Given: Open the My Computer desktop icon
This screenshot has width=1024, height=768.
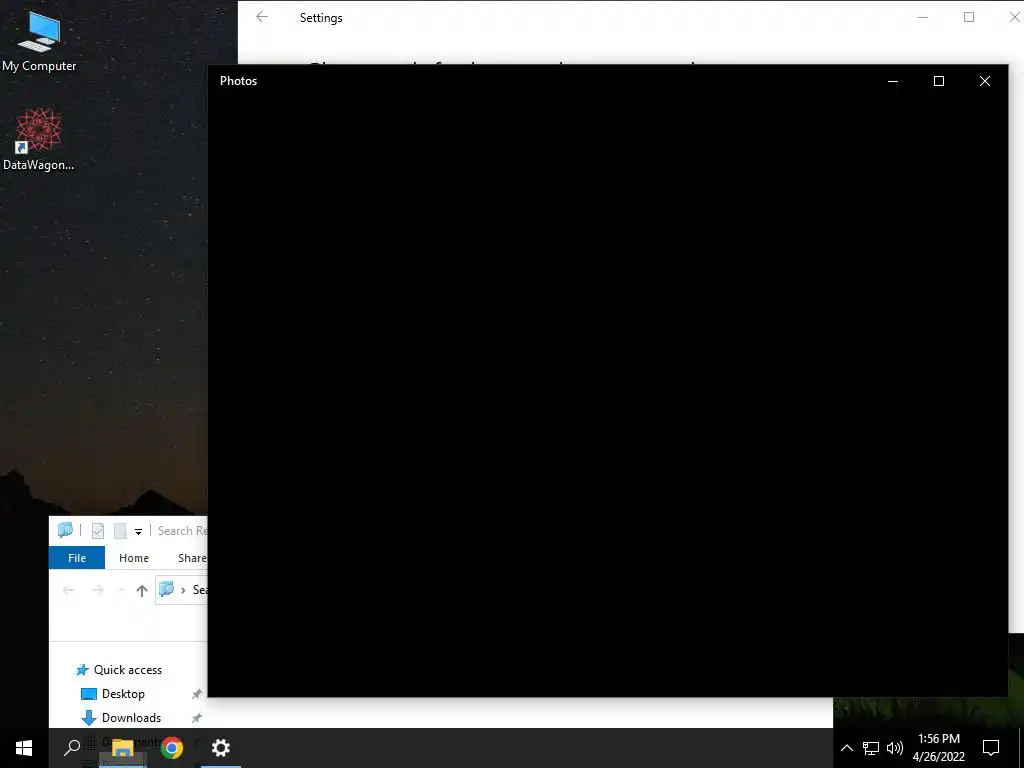Looking at the screenshot, I should click(x=39, y=42).
